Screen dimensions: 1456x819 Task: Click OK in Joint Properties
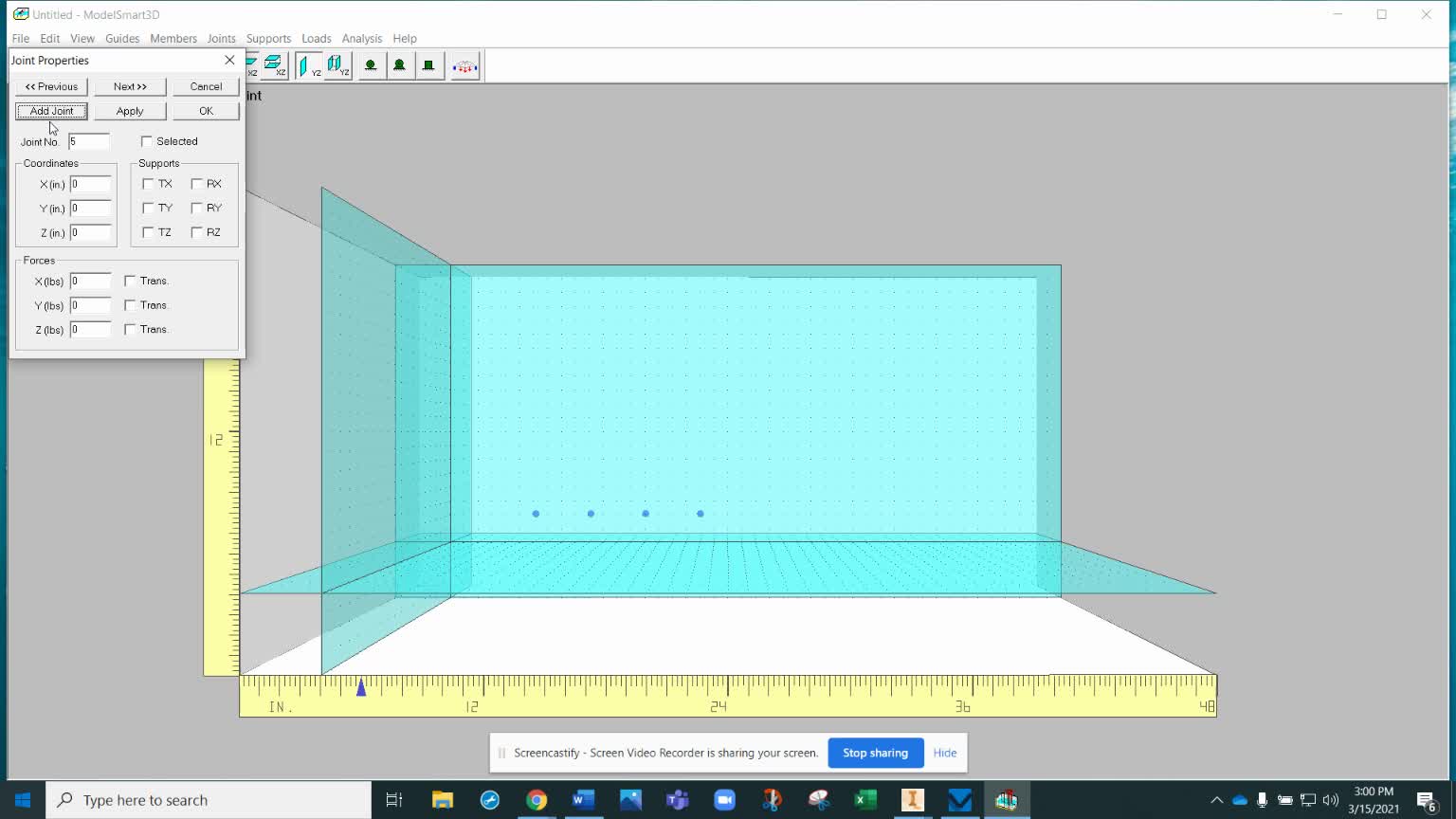point(206,111)
